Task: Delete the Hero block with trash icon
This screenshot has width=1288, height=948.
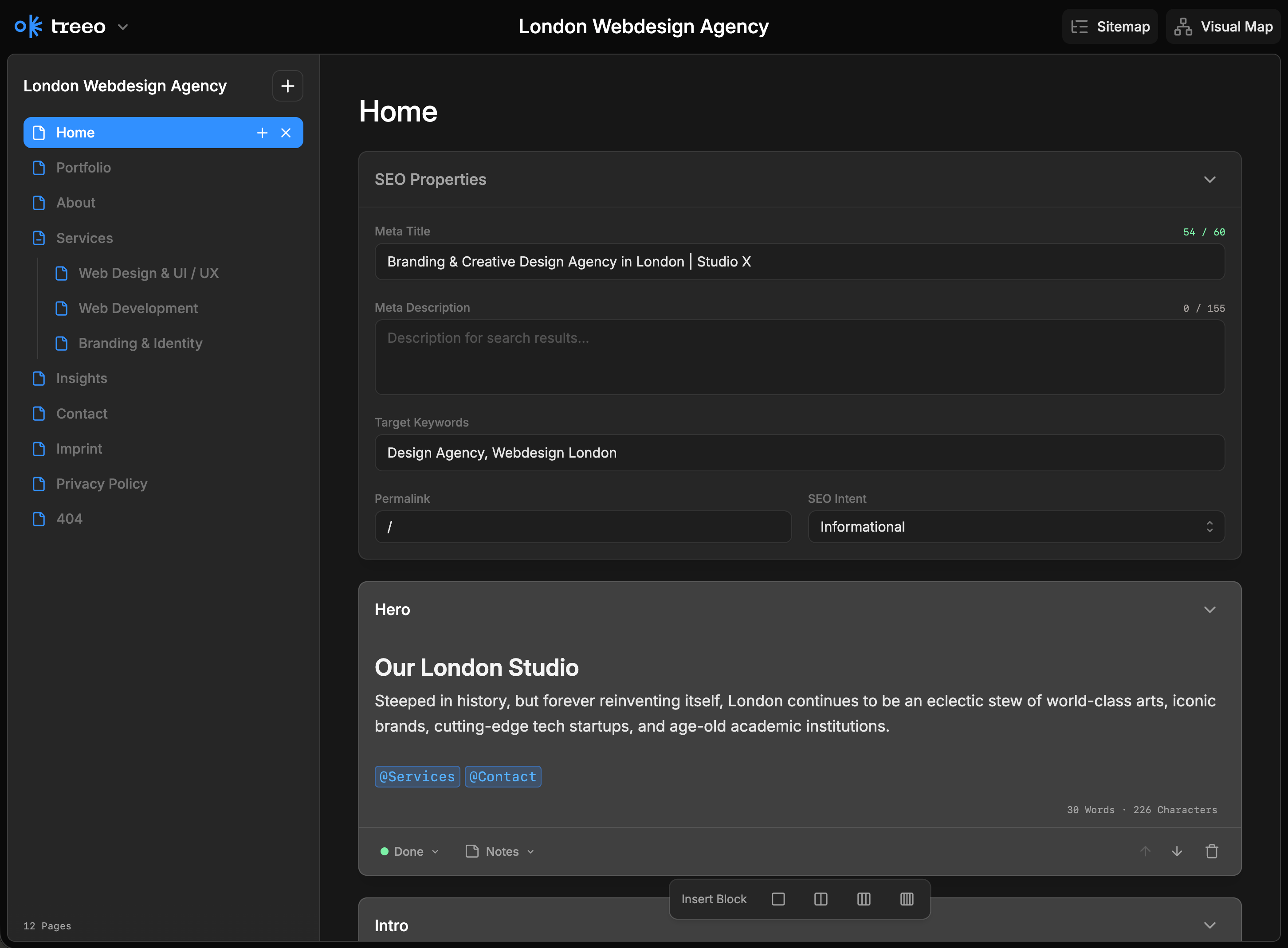Action: (1212, 851)
